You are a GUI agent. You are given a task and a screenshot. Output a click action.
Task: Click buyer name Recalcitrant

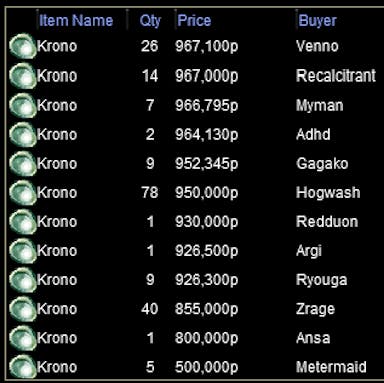tap(336, 76)
